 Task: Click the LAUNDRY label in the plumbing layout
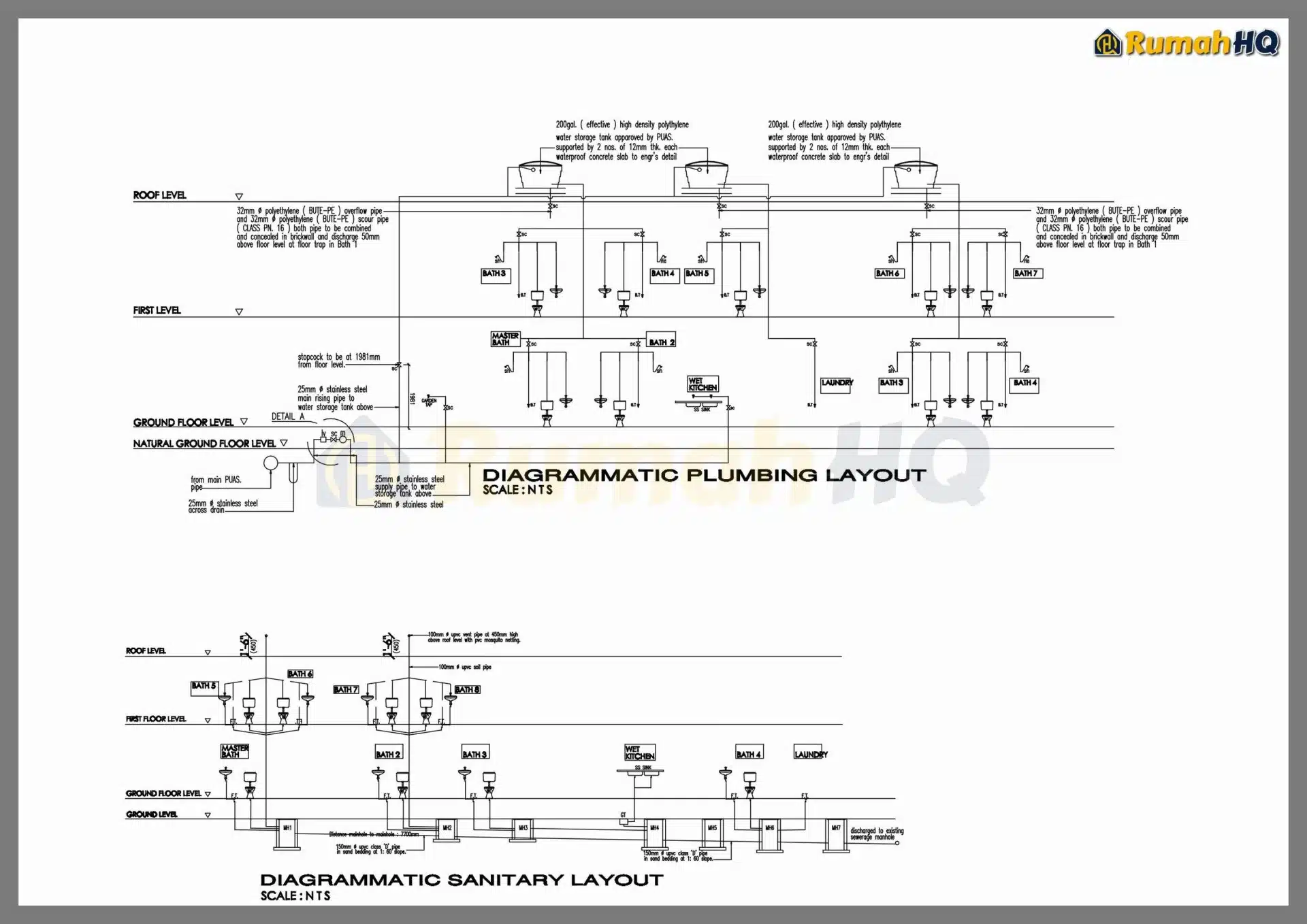coord(837,383)
